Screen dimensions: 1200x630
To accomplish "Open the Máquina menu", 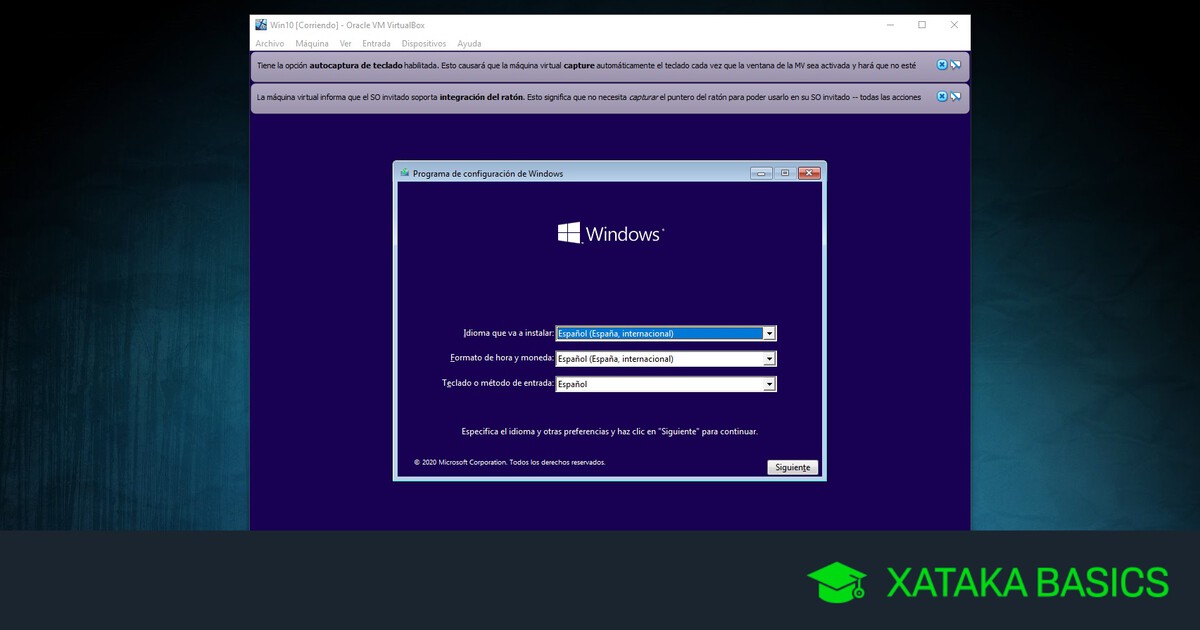I will pos(312,44).
